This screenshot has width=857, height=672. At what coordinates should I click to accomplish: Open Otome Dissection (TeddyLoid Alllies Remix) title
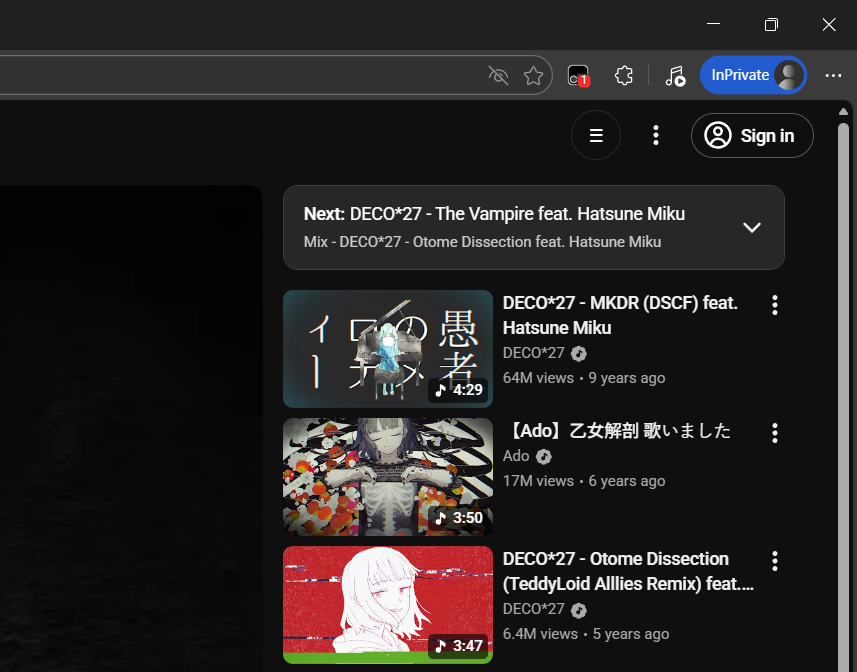coord(628,571)
